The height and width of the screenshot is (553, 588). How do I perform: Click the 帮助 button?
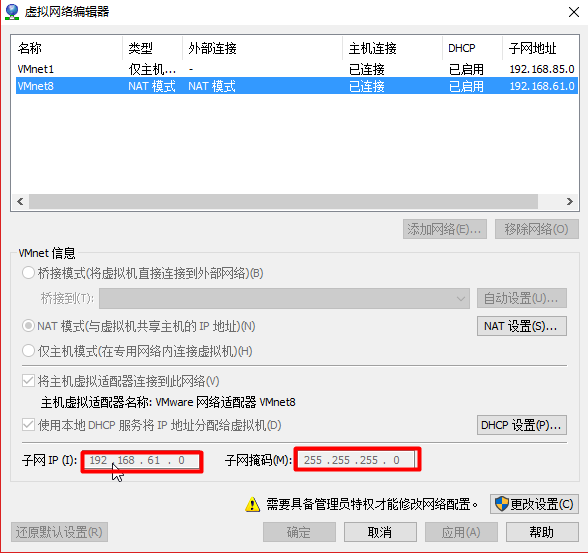(x=542, y=532)
